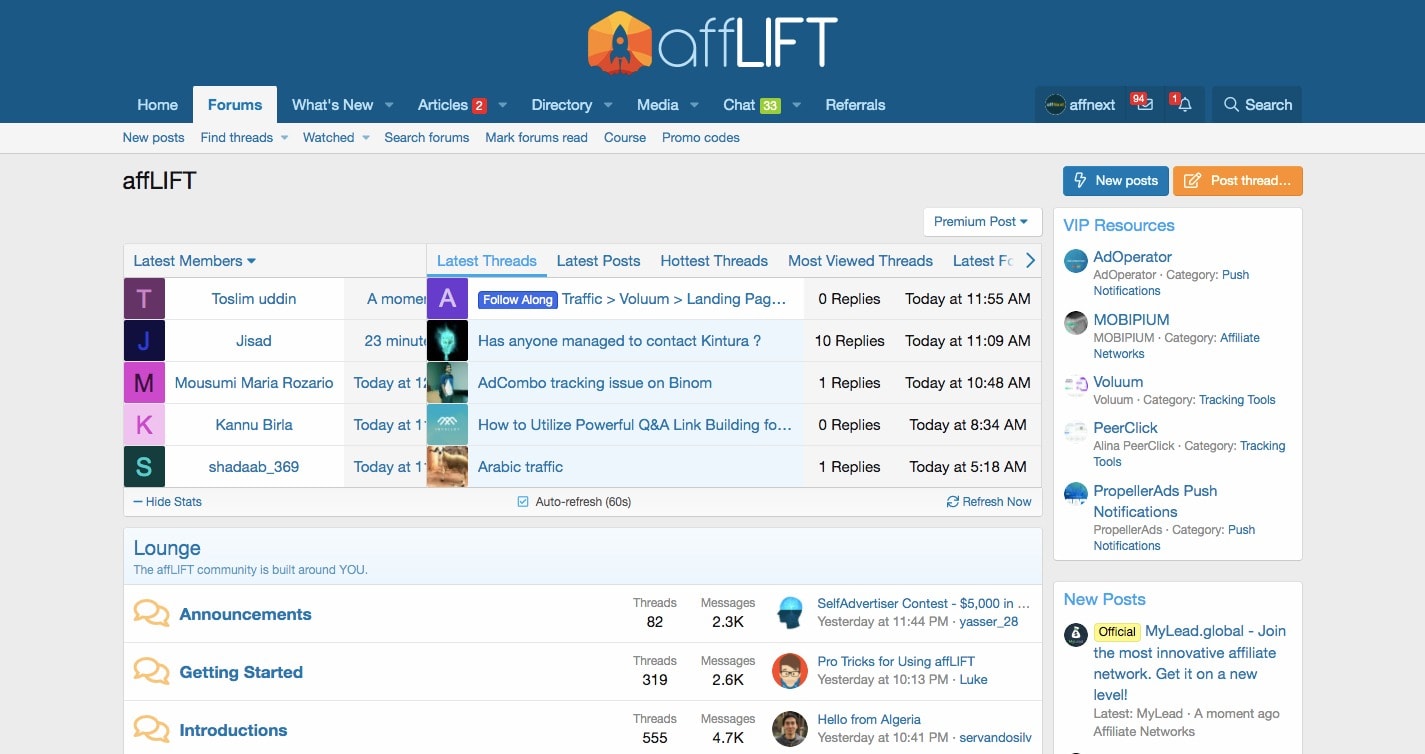Click Mark forums read
The height and width of the screenshot is (754, 1425).
coord(536,137)
